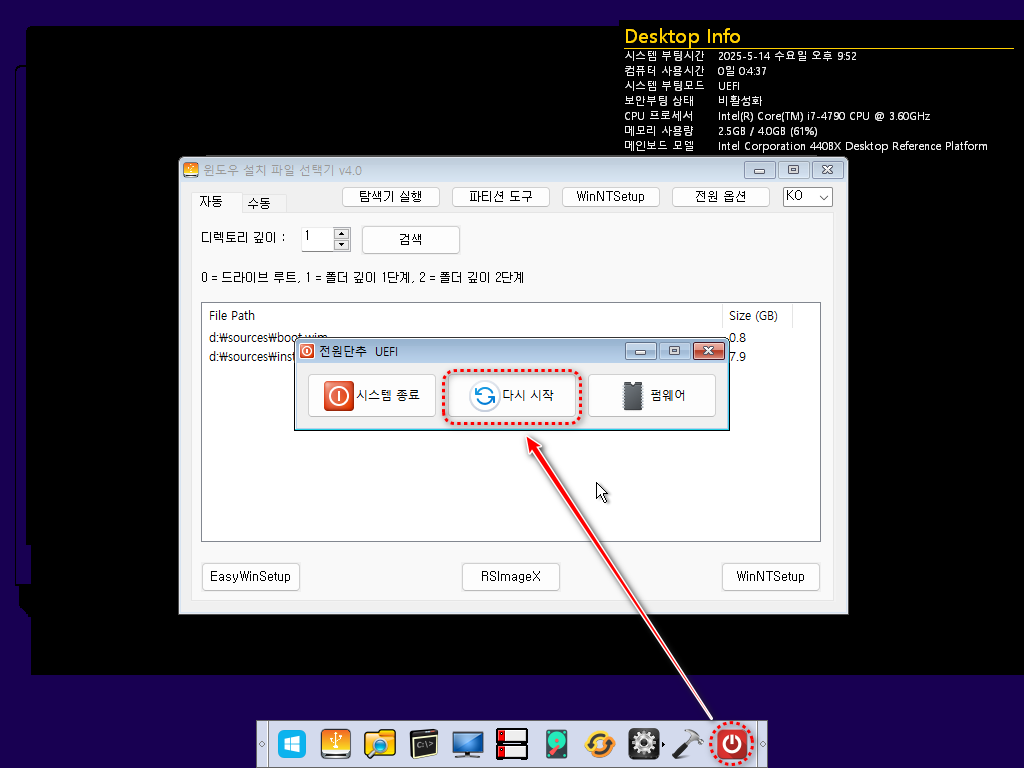This screenshot has width=1024, height=768.
Task: Click the 2.5GB / 4.0GB memory value
Action: (x=767, y=131)
